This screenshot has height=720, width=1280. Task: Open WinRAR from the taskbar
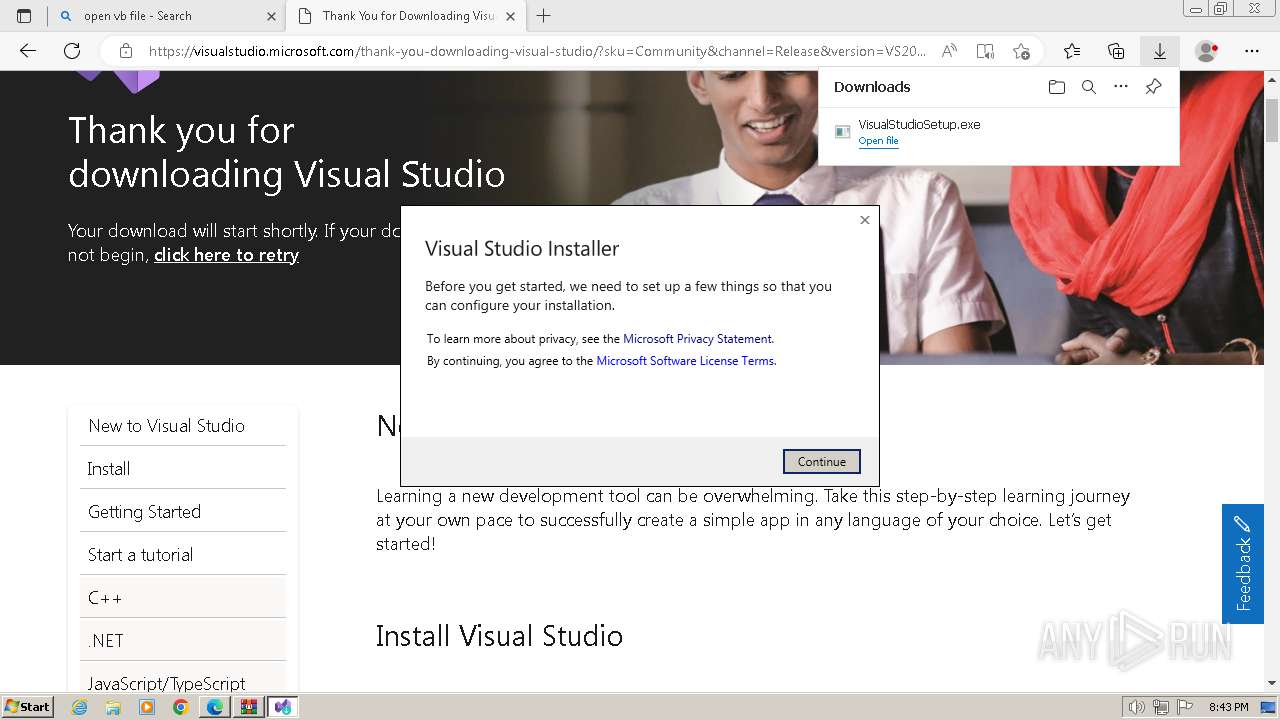[x=249, y=707]
